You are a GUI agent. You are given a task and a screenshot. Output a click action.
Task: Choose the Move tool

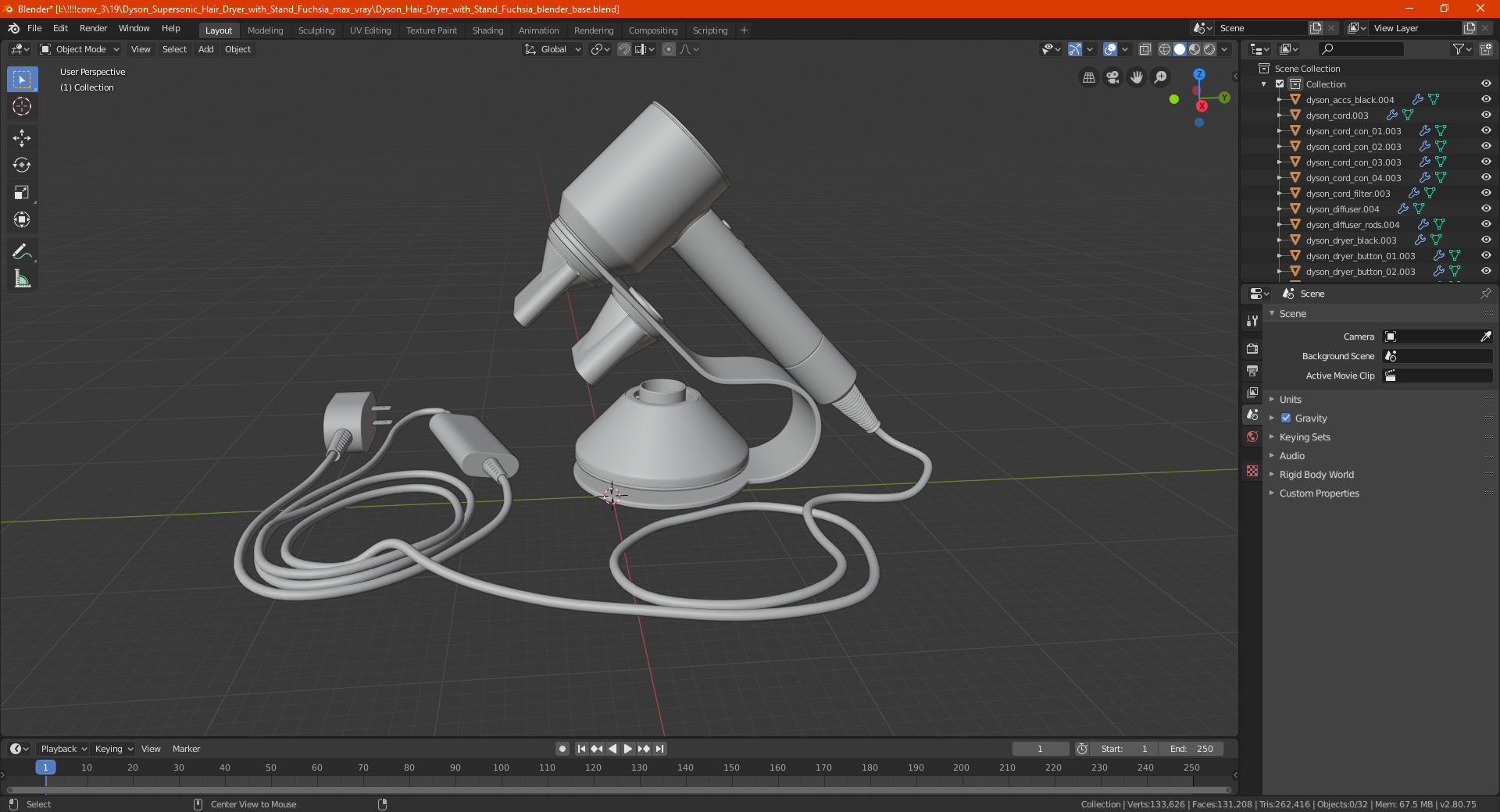[x=22, y=138]
